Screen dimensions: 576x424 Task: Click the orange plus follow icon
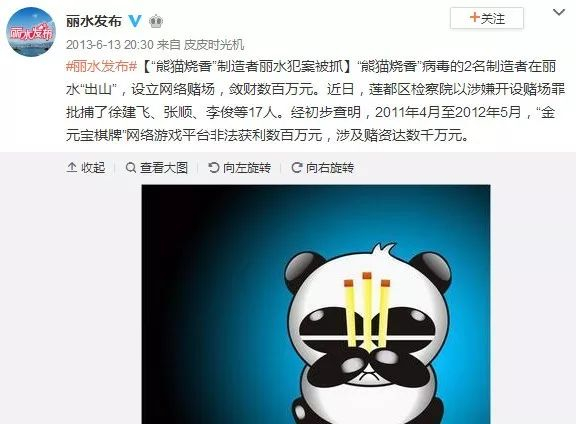pos(475,17)
